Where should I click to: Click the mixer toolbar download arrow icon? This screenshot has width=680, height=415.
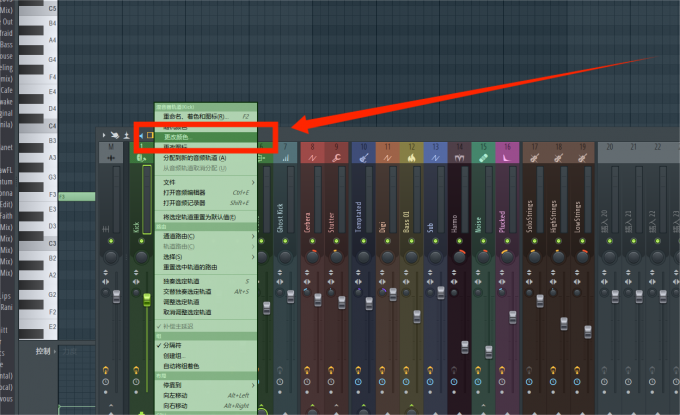coord(127,135)
